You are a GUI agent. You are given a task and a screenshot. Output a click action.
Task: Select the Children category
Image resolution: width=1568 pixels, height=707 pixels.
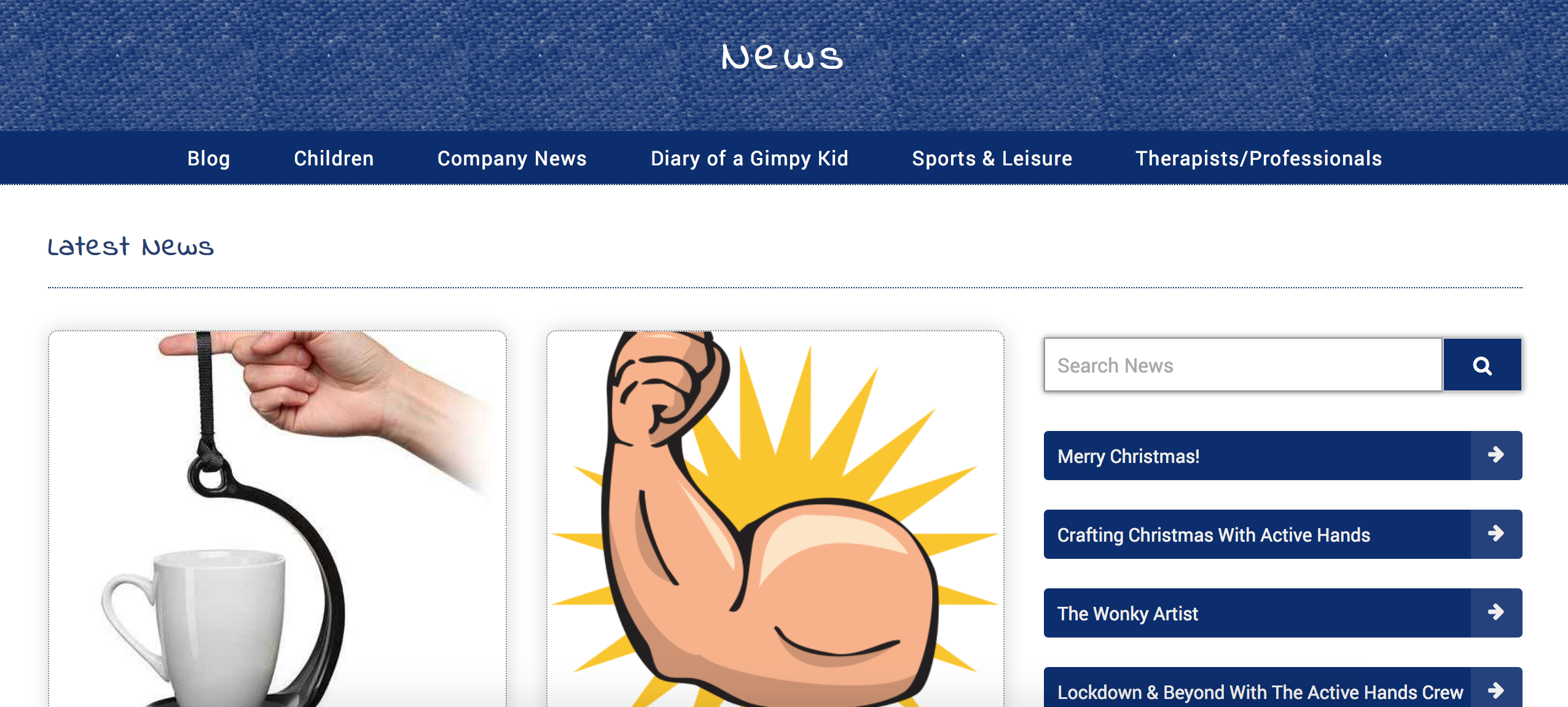pos(334,159)
